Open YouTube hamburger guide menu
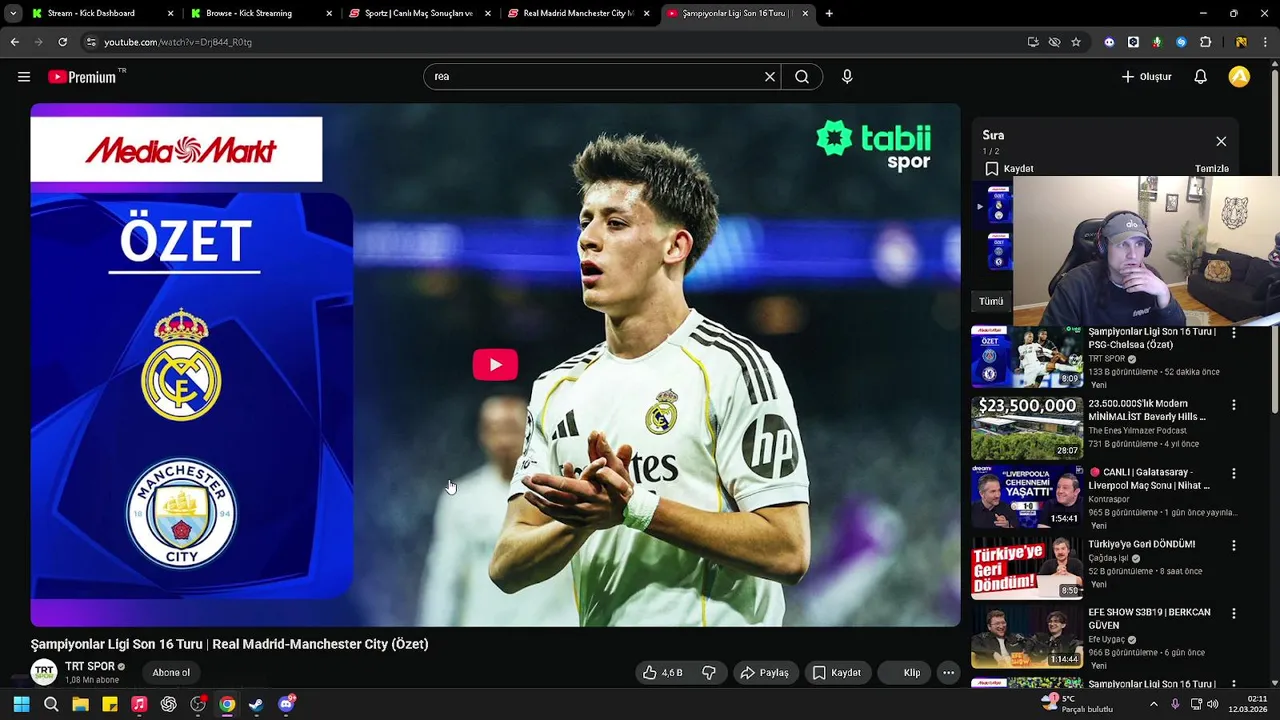The image size is (1280, 720). [24, 77]
